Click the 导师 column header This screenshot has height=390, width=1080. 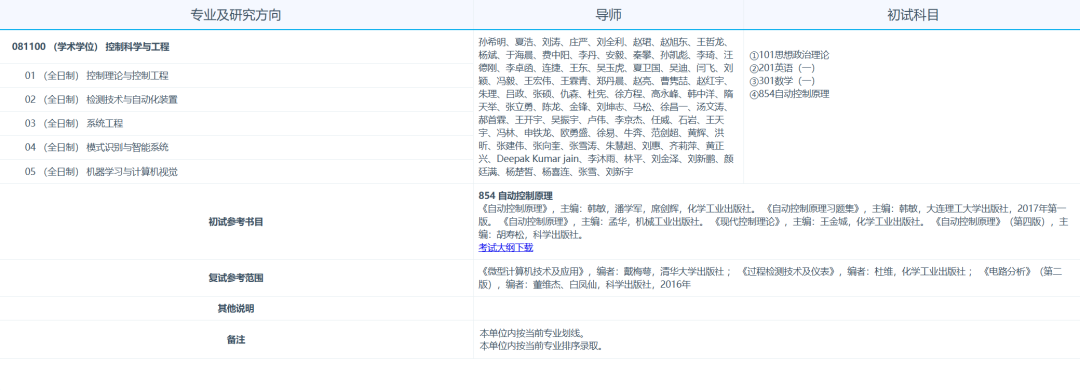click(x=608, y=15)
